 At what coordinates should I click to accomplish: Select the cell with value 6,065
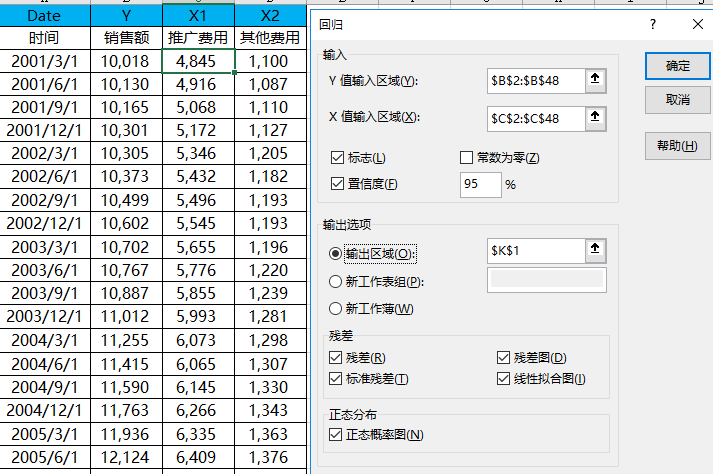coord(198,364)
